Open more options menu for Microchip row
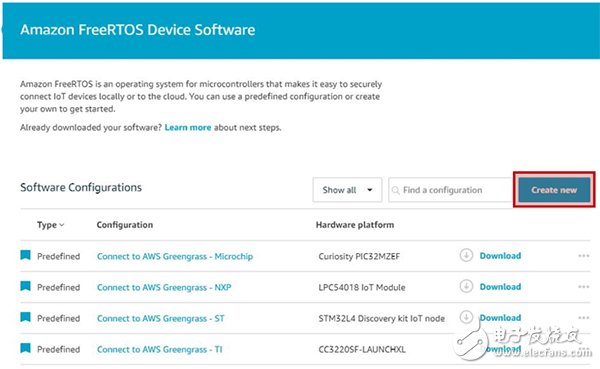This screenshot has width=600, height=369. pyautogui.click(x=584, y=256)
